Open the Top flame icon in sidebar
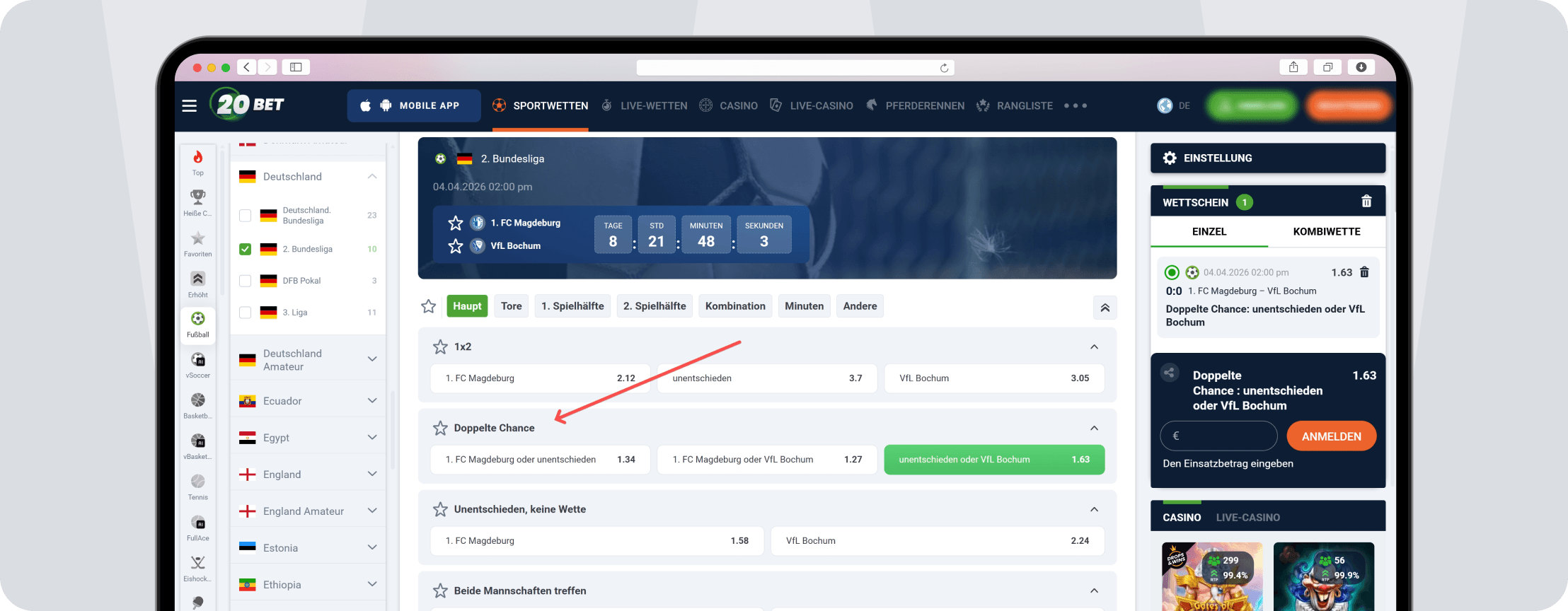The height and width of the screenshot is (611, 1568). pyautogui.click(x=198, y=163)
